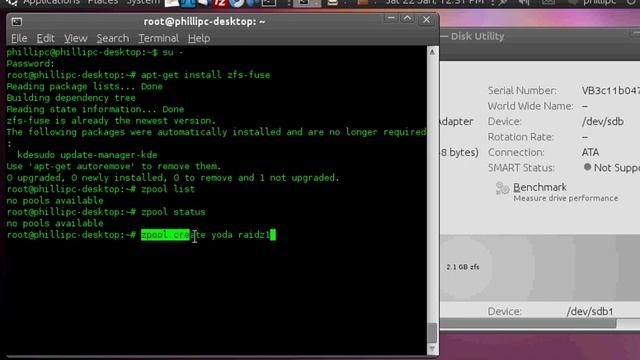Click the 'Disk Utility' window title
Screen dimensions: 640x360
(477, 36)
